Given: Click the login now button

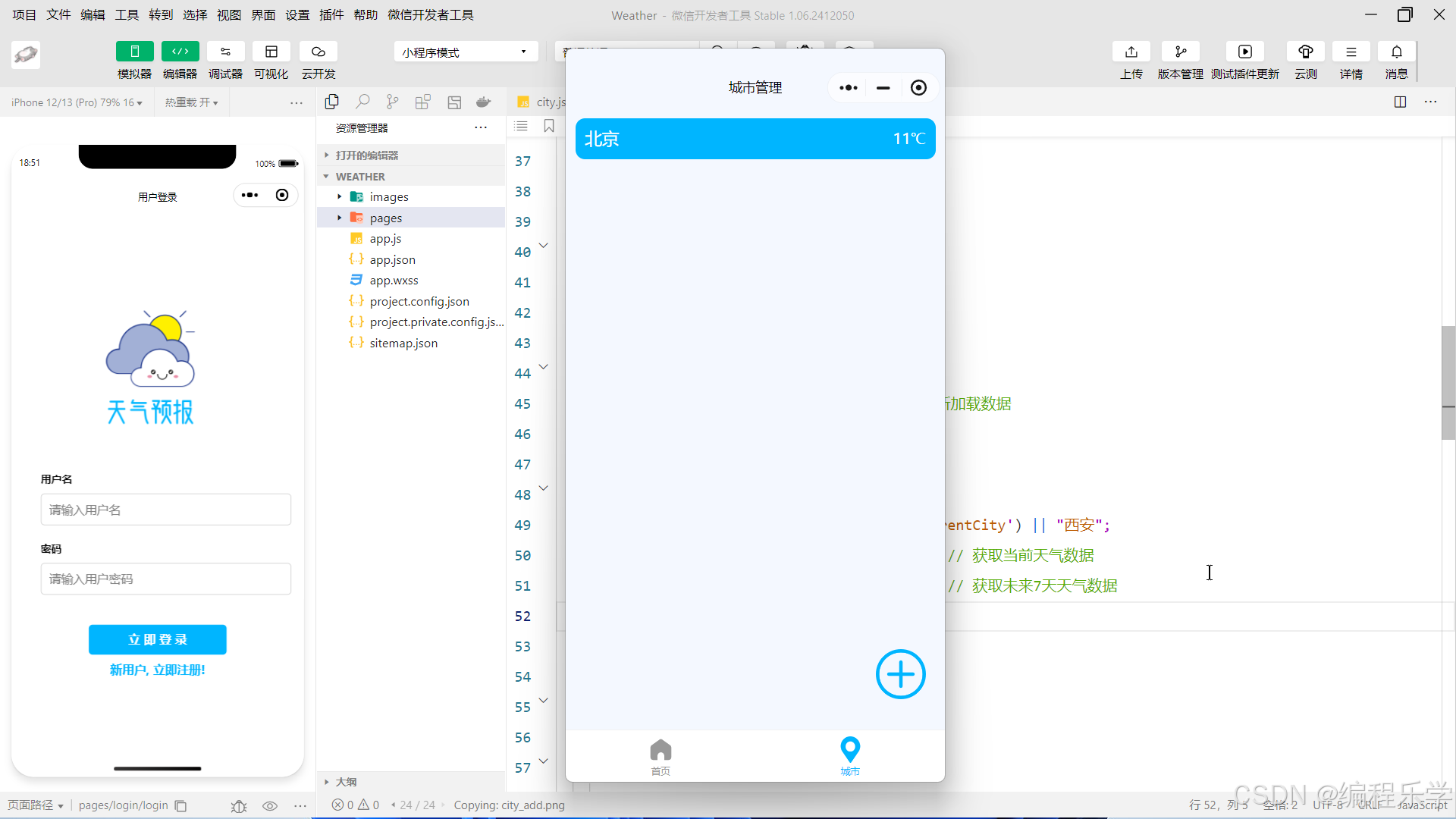Looking at the screenshot, I should pyautogui.click(x=157, y=639).
